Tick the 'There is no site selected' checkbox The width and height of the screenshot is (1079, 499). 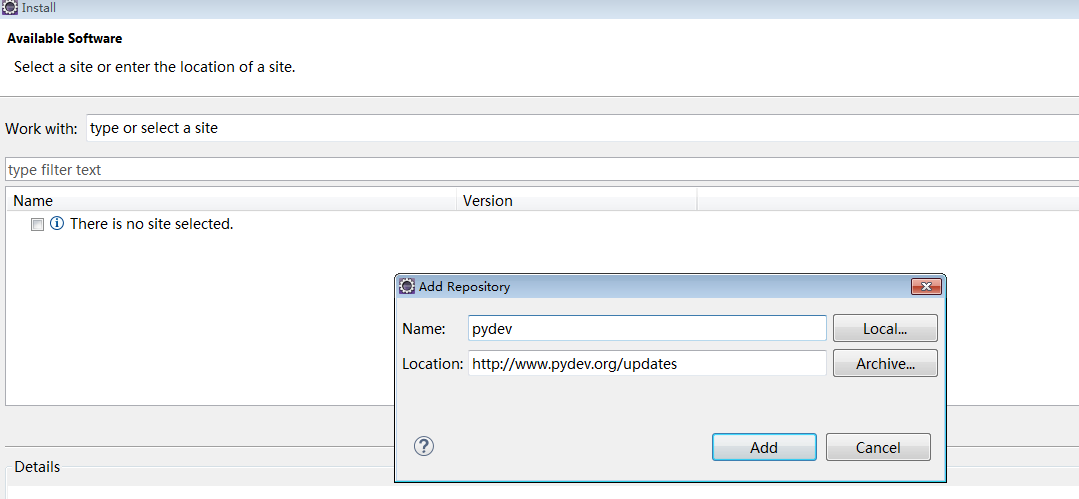point(38,225)
